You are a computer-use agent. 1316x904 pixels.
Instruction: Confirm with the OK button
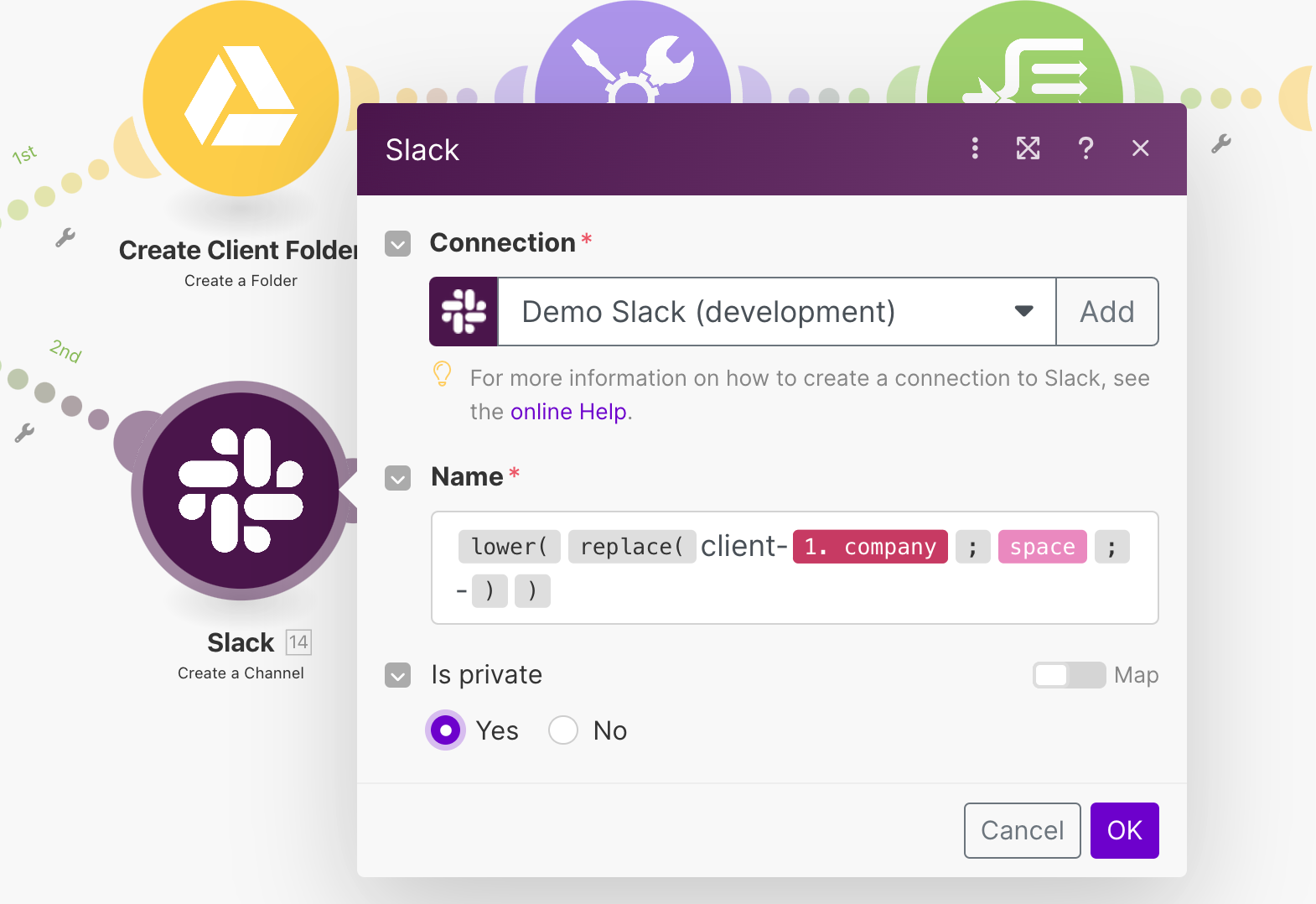coord(1124,830)
